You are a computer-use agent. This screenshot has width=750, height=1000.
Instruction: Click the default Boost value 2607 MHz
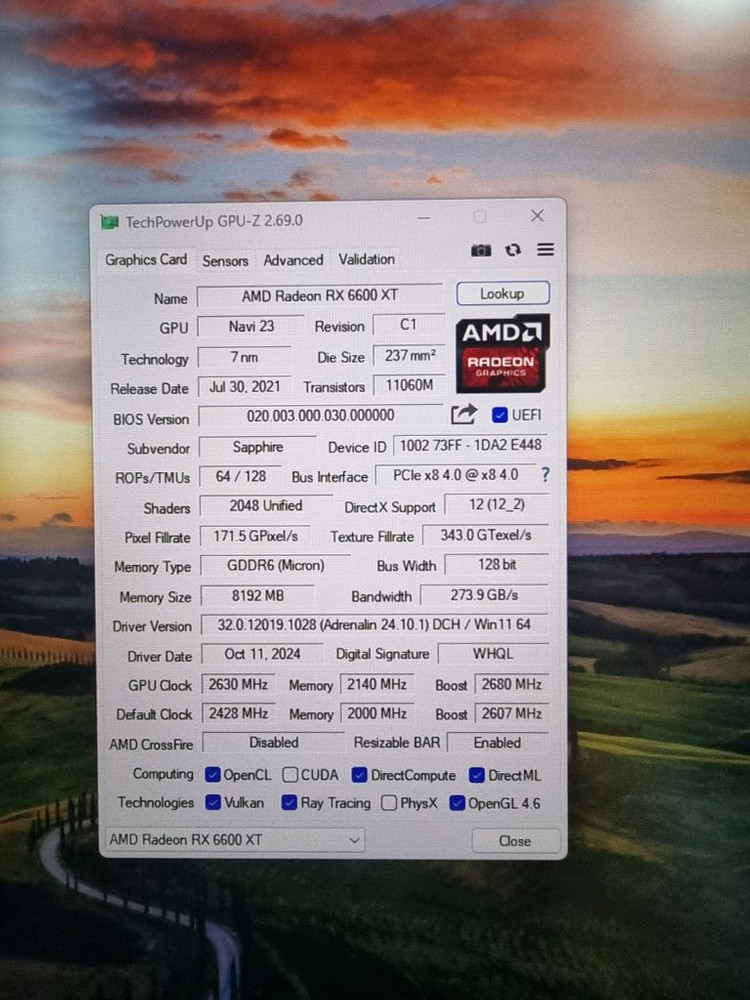point(511,713)
